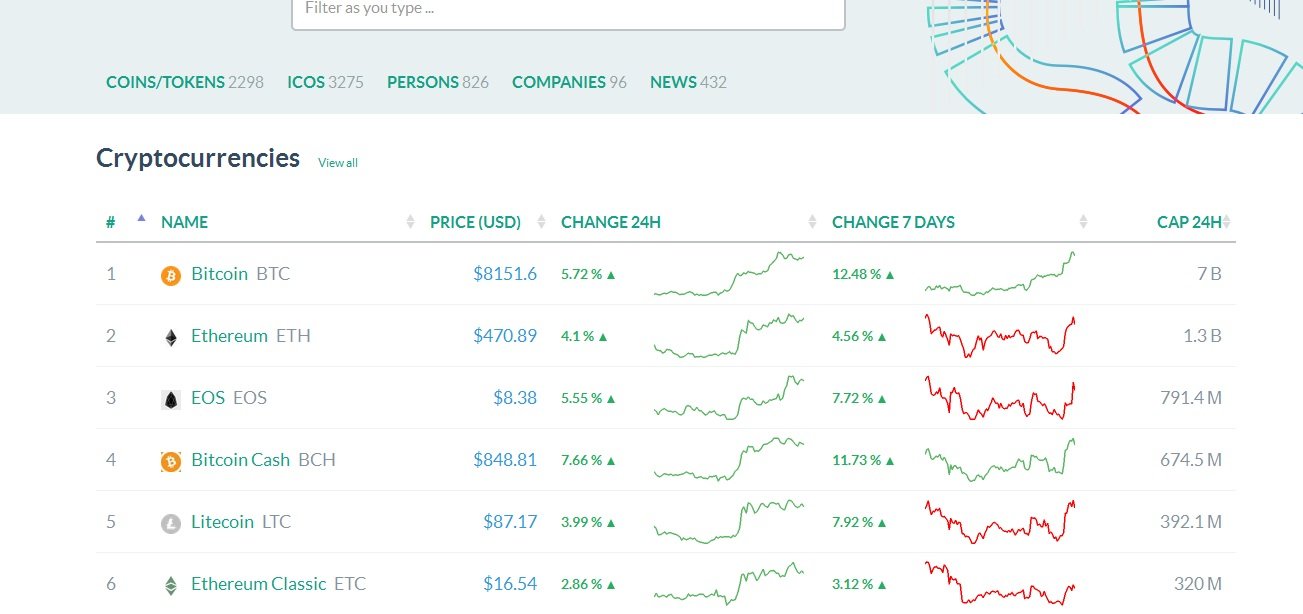This screenshot has width=1303, height=614.
Task: Click the EOS logo icon
Action: click(171, 399)
